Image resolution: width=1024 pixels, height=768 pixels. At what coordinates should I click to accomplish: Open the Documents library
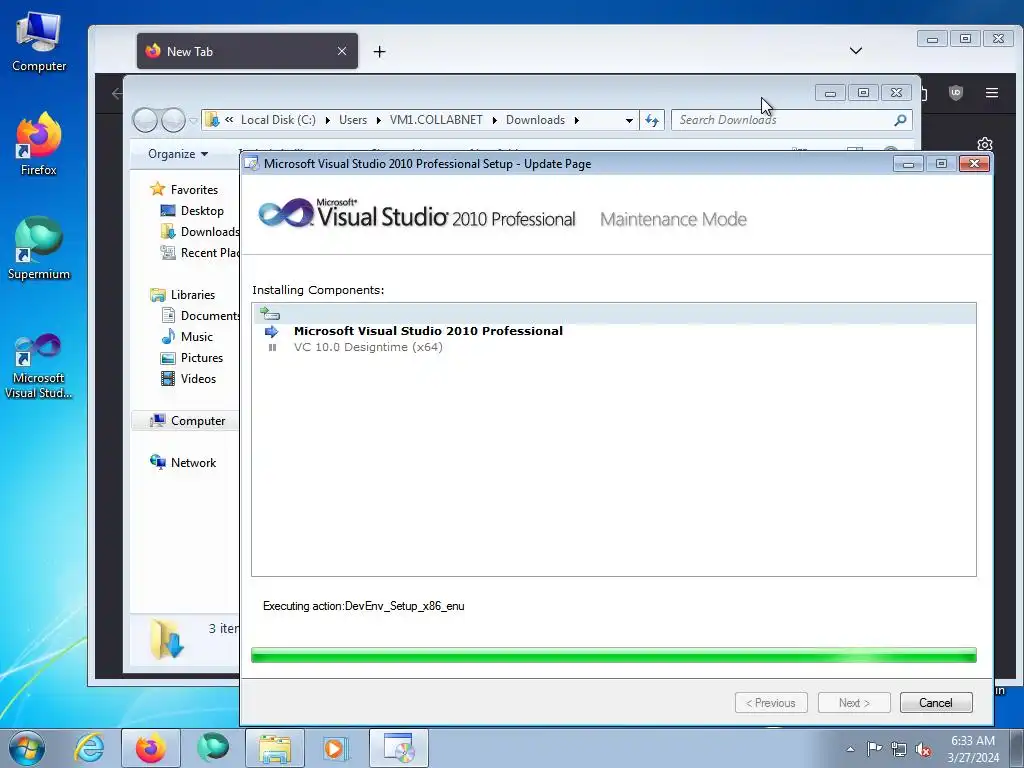point(200,316)
